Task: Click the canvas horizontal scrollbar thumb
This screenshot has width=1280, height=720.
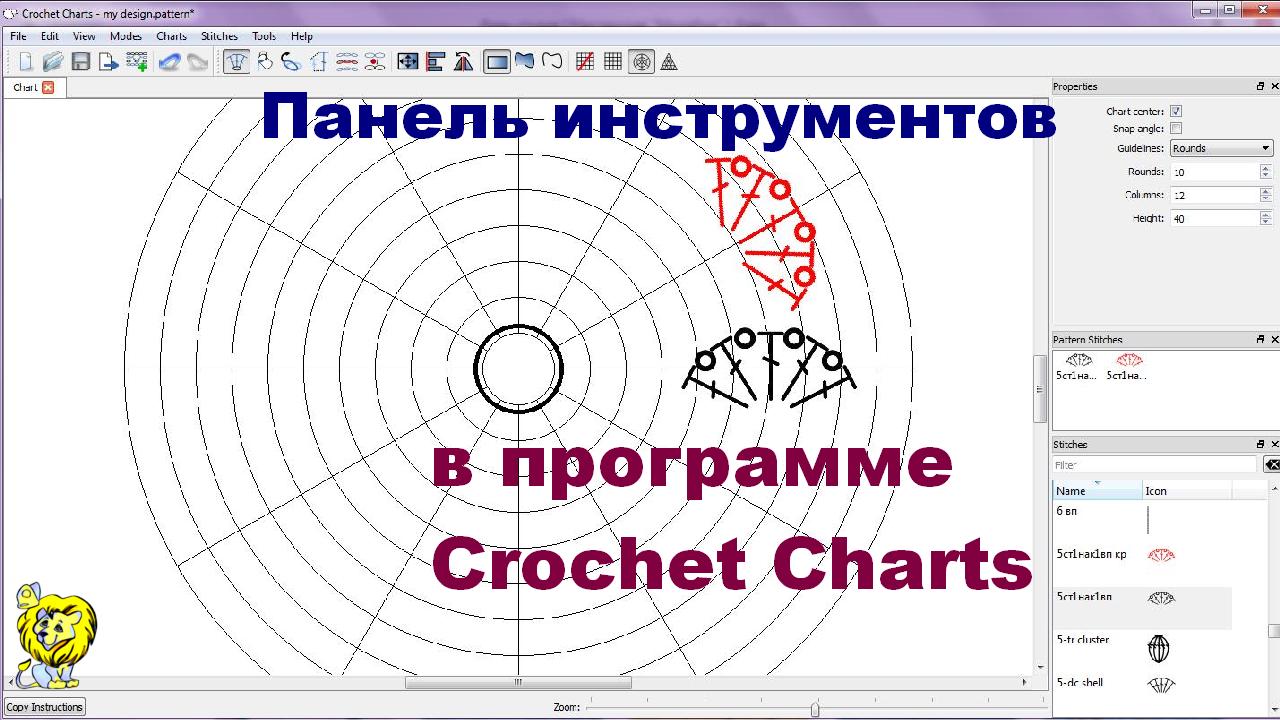Action: (518, 682)
